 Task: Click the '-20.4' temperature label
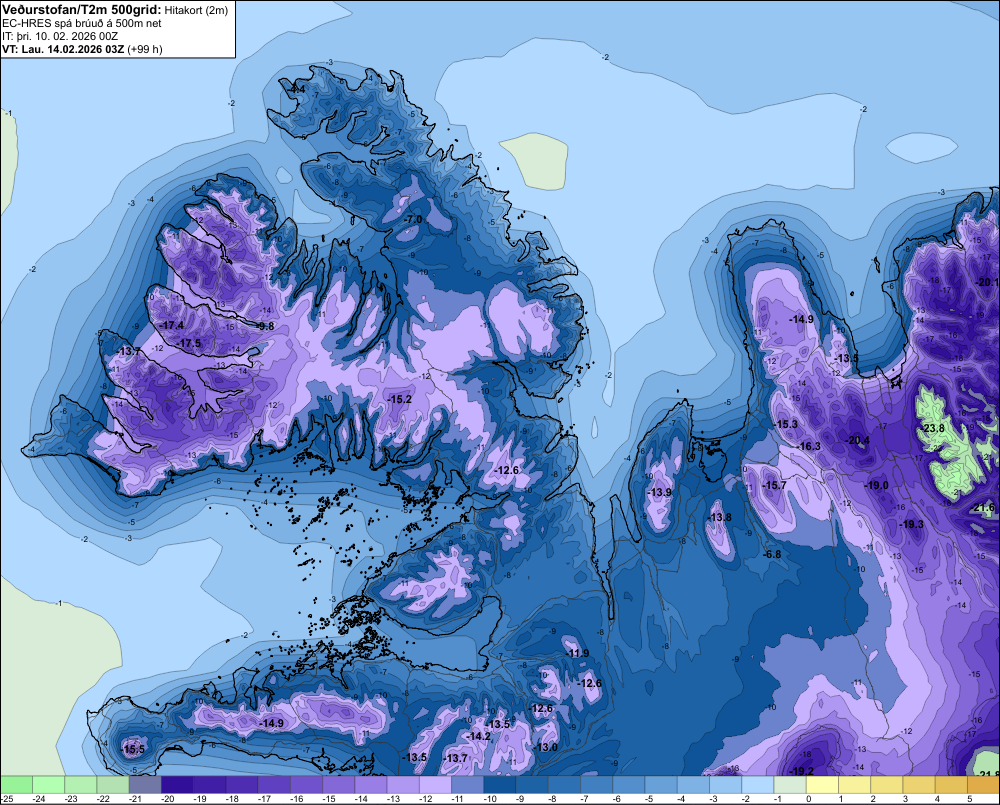[857, 441]
